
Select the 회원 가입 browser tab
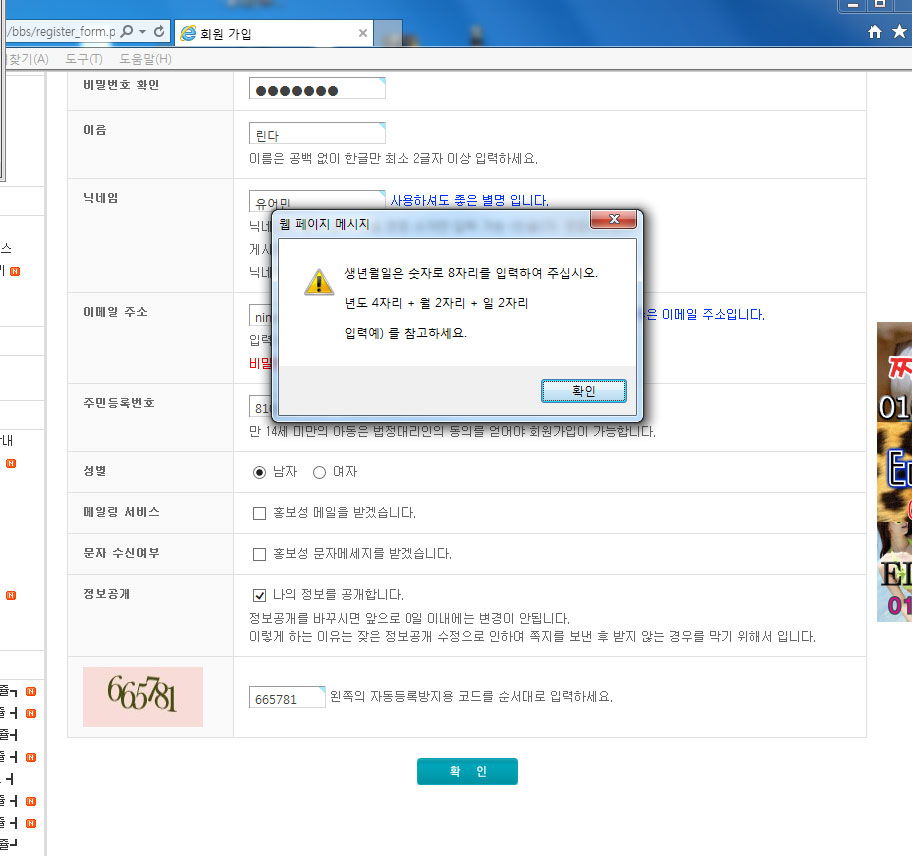pyautogui.click(x=260, y=33)
